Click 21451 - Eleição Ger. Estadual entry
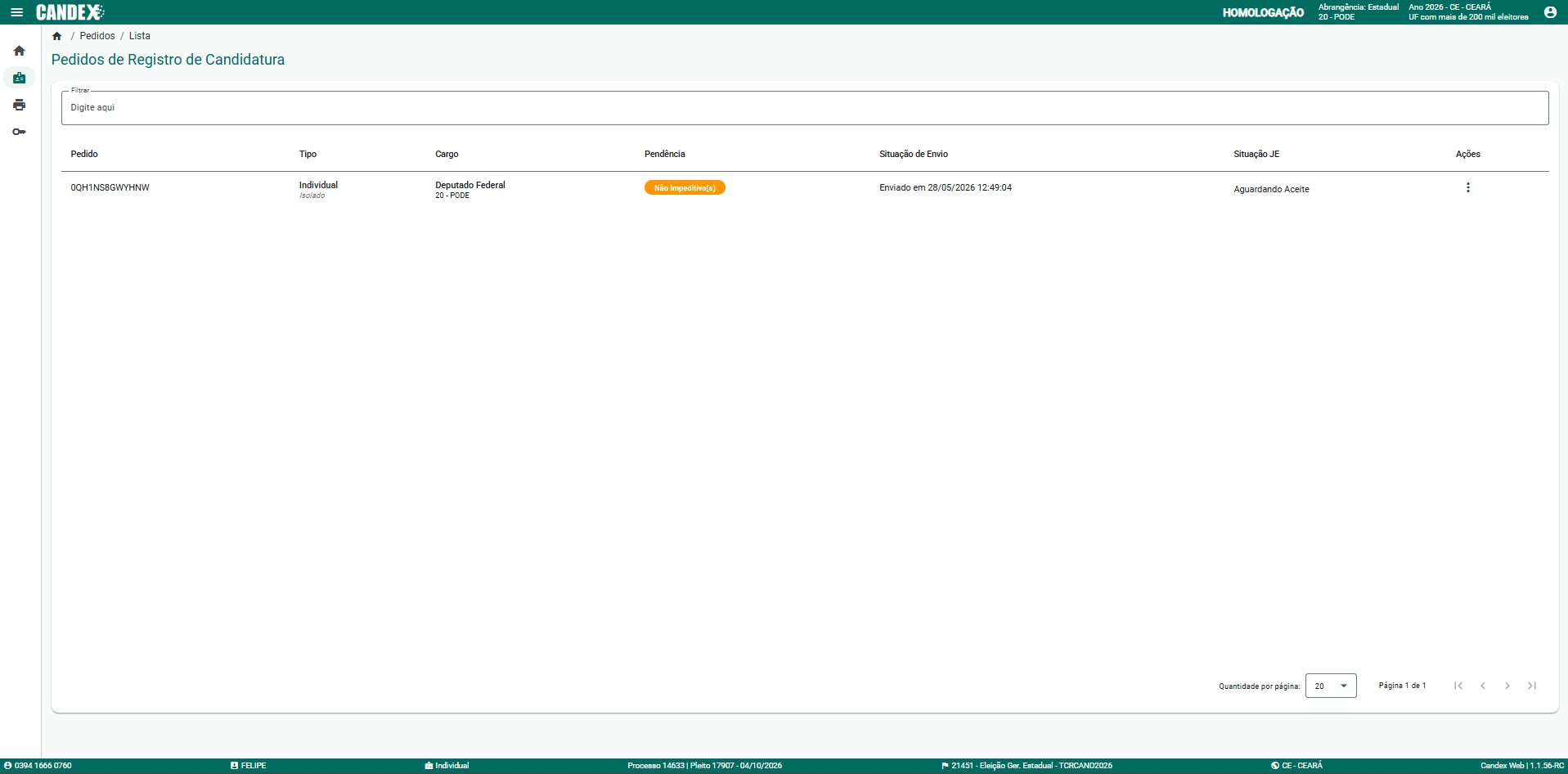 point(1027,766)
